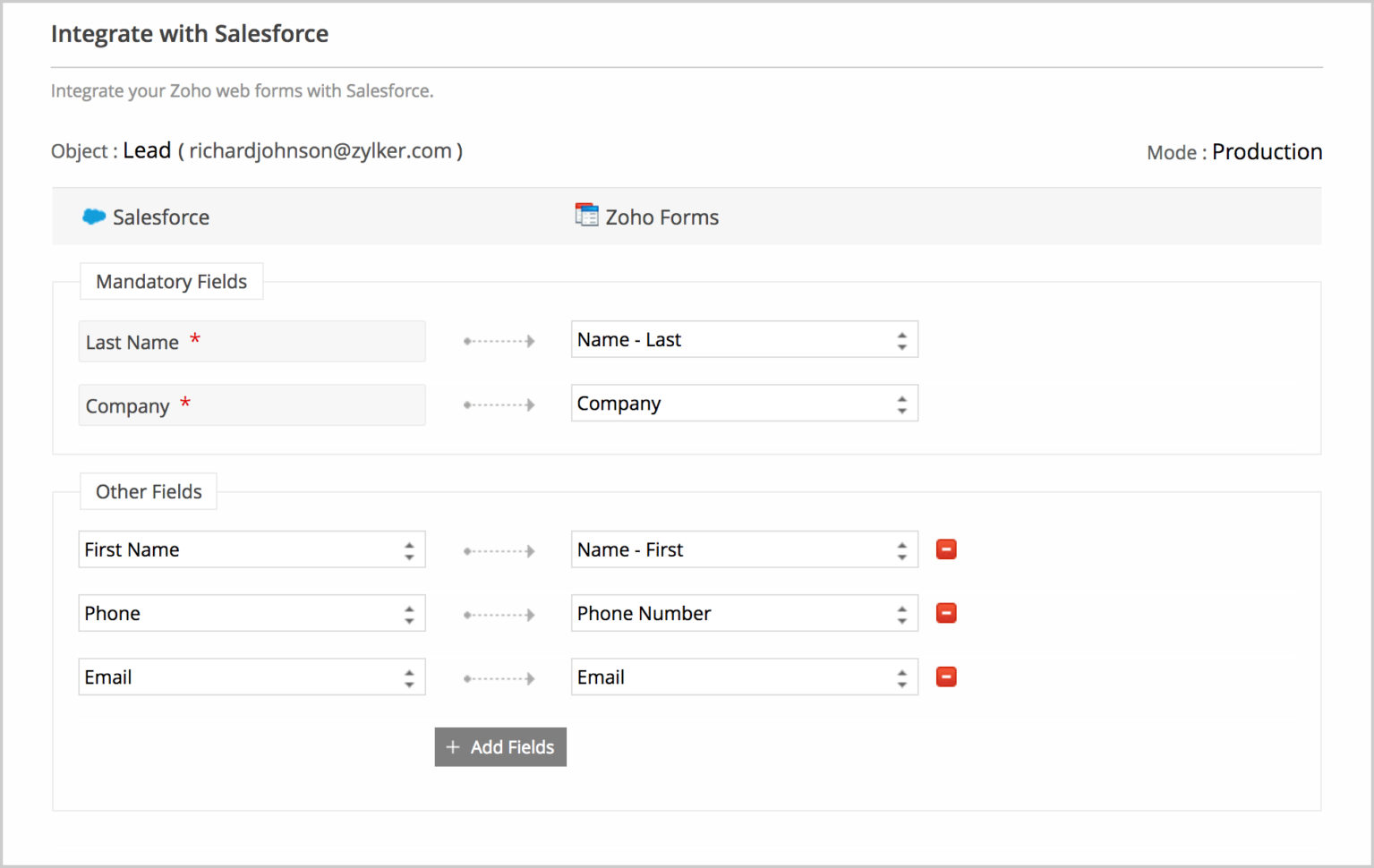Open the Name - Last dropdown
This screenshot has height=868, width=1374.
744,339
